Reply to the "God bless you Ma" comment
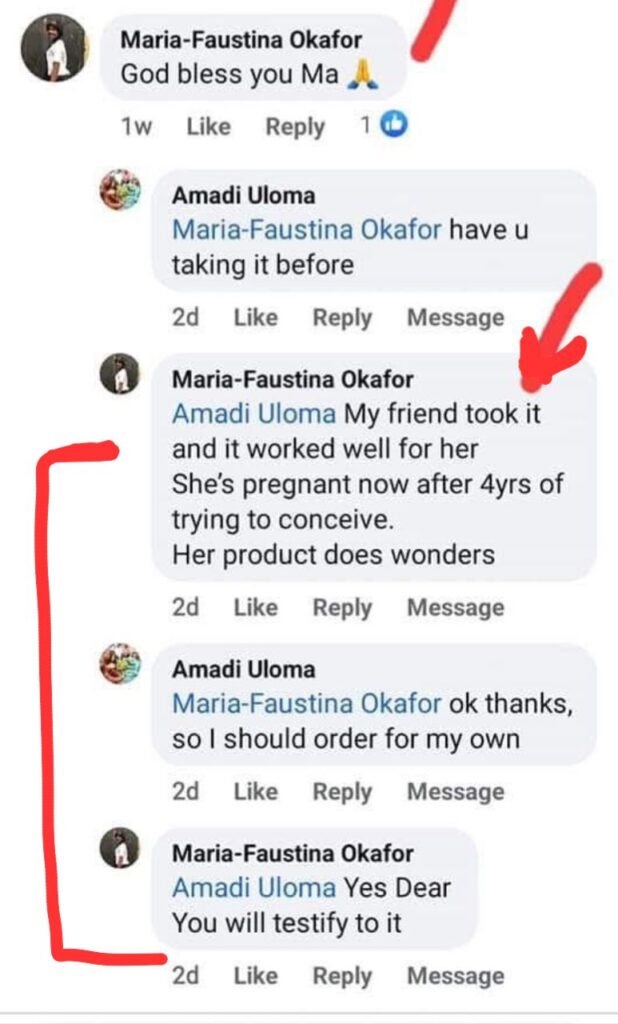 click(x=295, y=127)
